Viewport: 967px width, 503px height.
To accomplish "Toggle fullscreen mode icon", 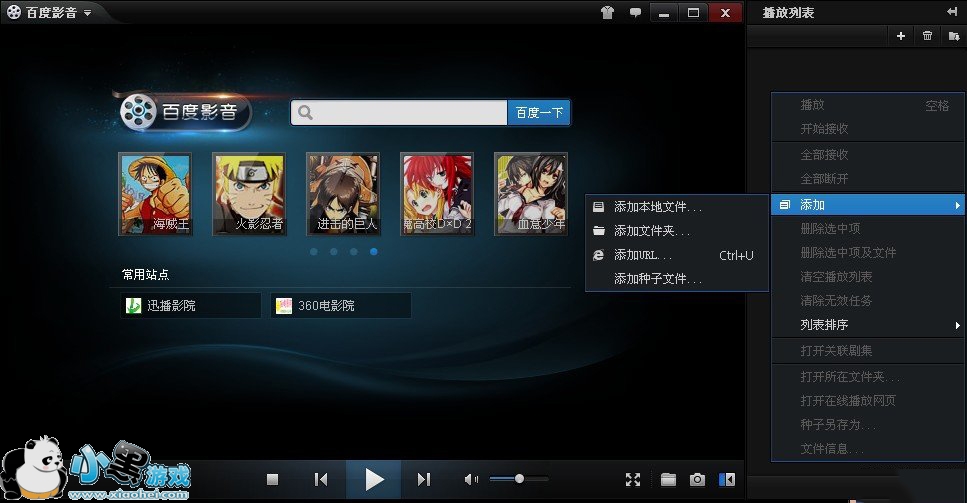I will click(x=633, y=480).
